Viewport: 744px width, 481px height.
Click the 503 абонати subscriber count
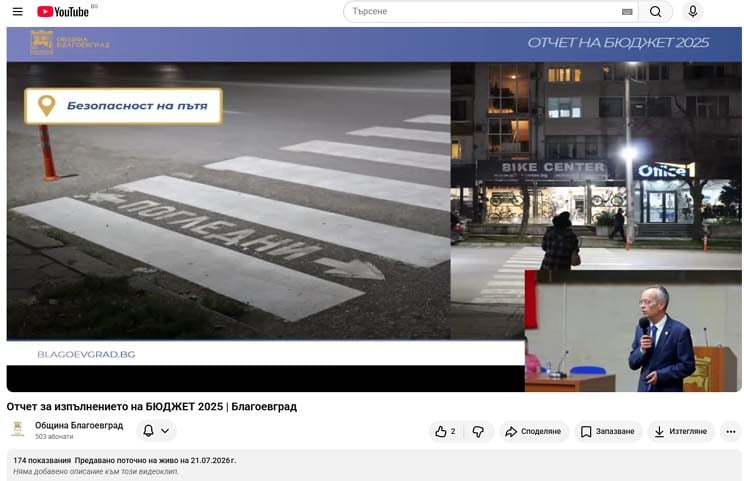[54, 436]
